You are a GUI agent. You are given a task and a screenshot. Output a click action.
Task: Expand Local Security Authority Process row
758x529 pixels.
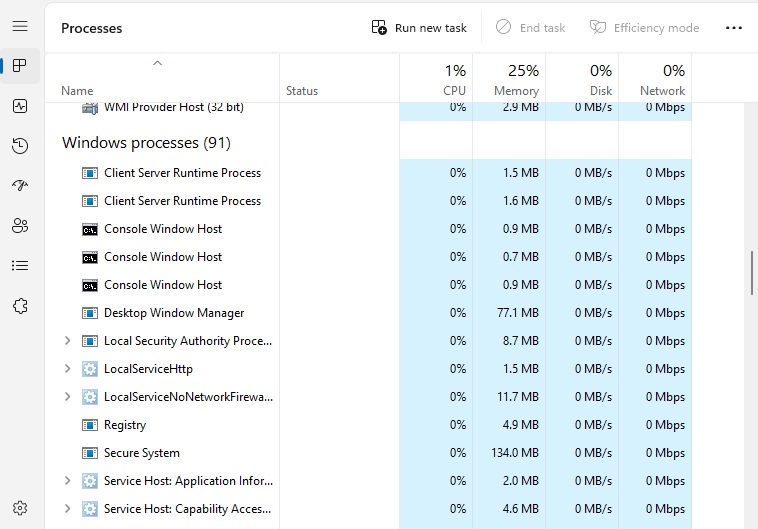pyautogui.click(x=68, y=341)
